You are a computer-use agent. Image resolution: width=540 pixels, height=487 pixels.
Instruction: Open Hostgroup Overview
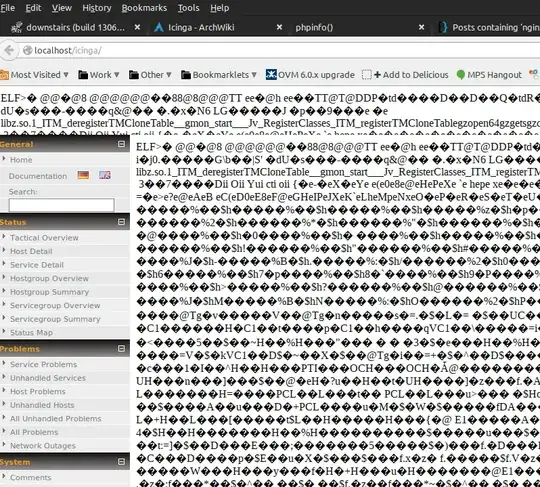tap(49, 278)
